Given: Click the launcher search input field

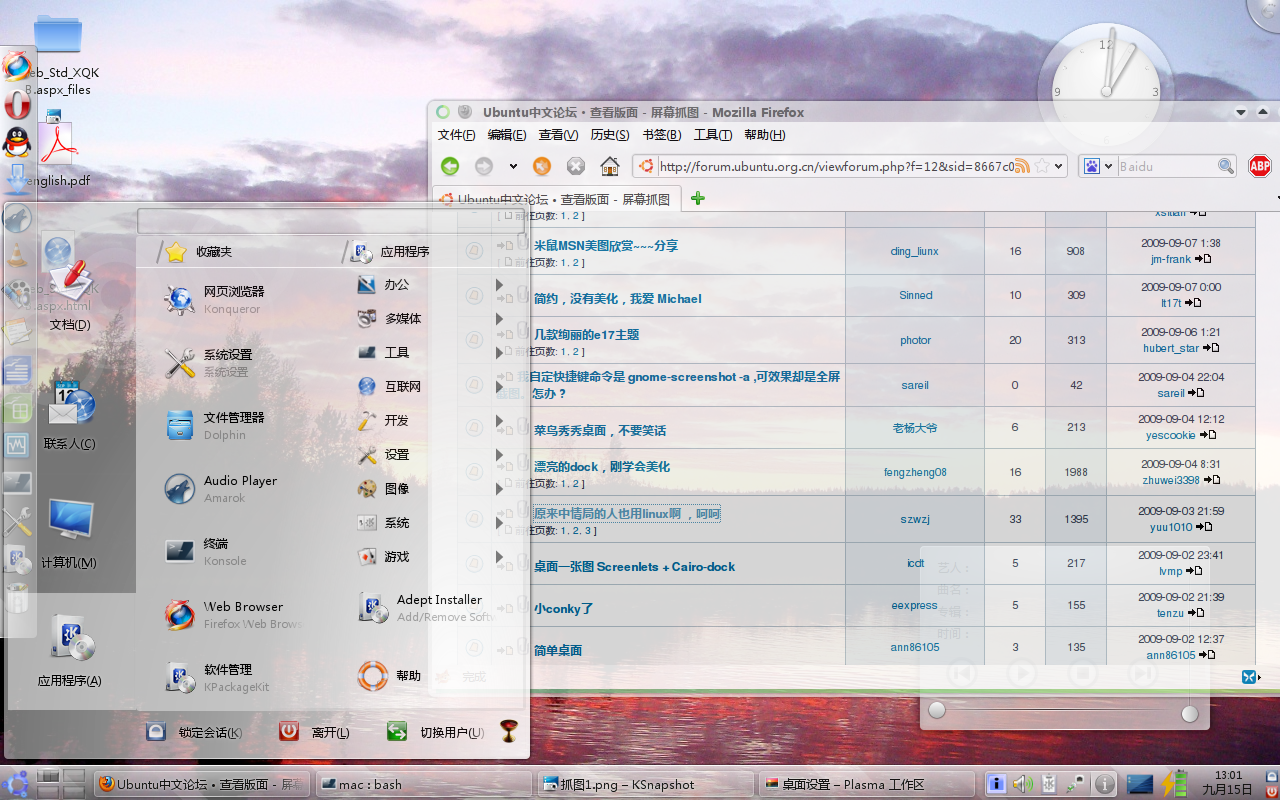Looking at the screenshot, I should tap(330, 221).
